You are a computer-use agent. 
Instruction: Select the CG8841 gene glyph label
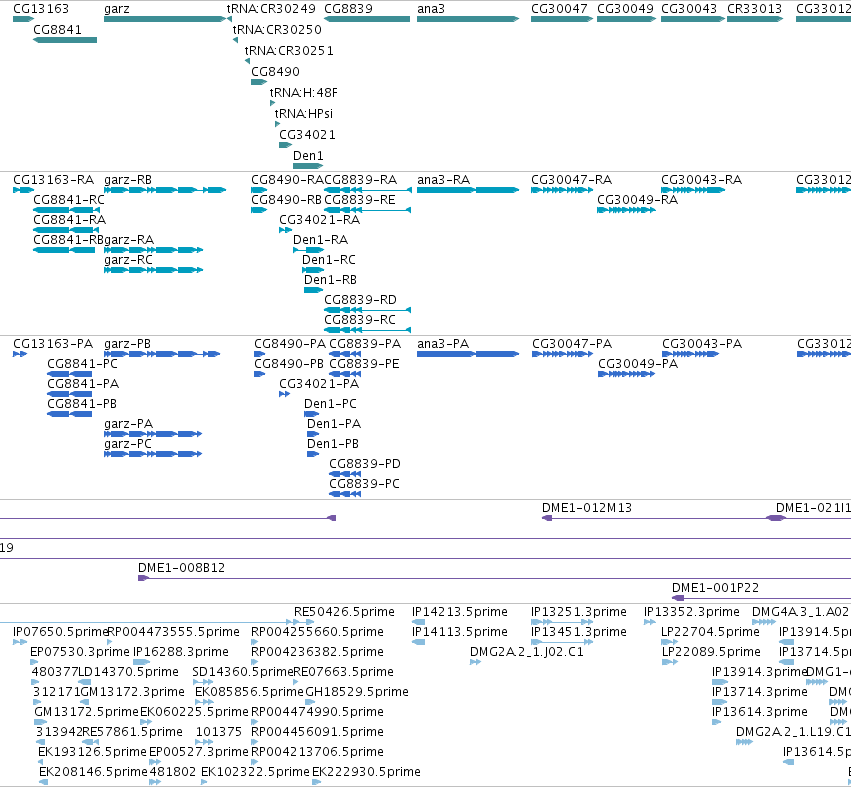(x=58, y=29)
